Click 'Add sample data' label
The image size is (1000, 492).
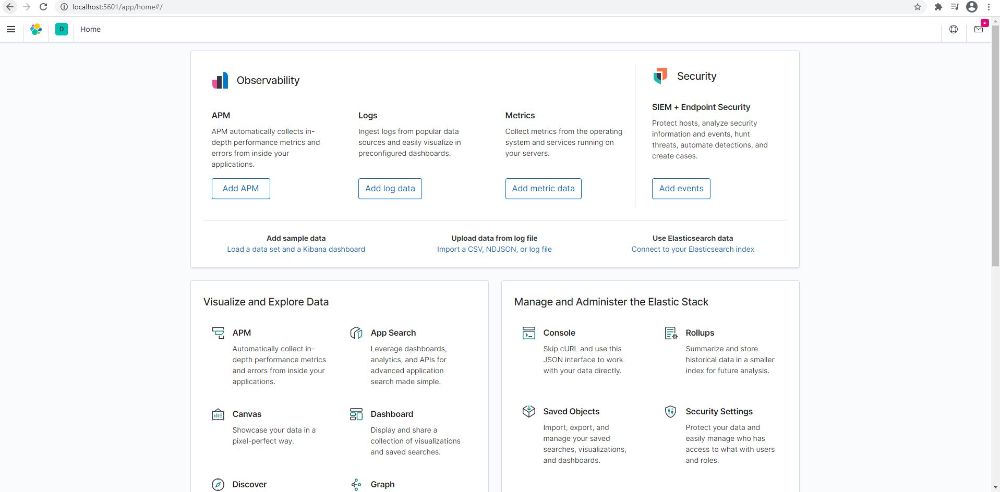[x=296, y=238]
